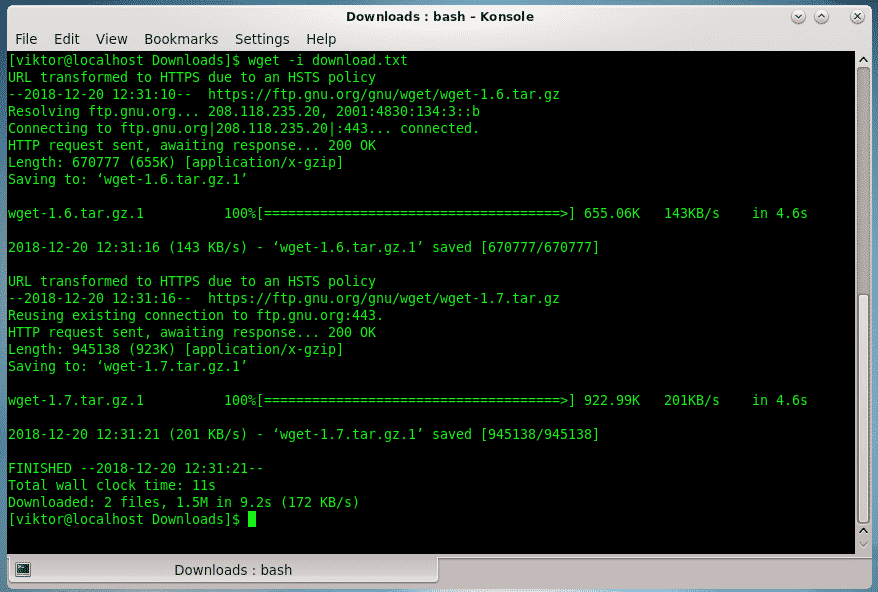Click the 'Length: 670777 (655K)' line

pyautogui.click(x=175, y=162)
